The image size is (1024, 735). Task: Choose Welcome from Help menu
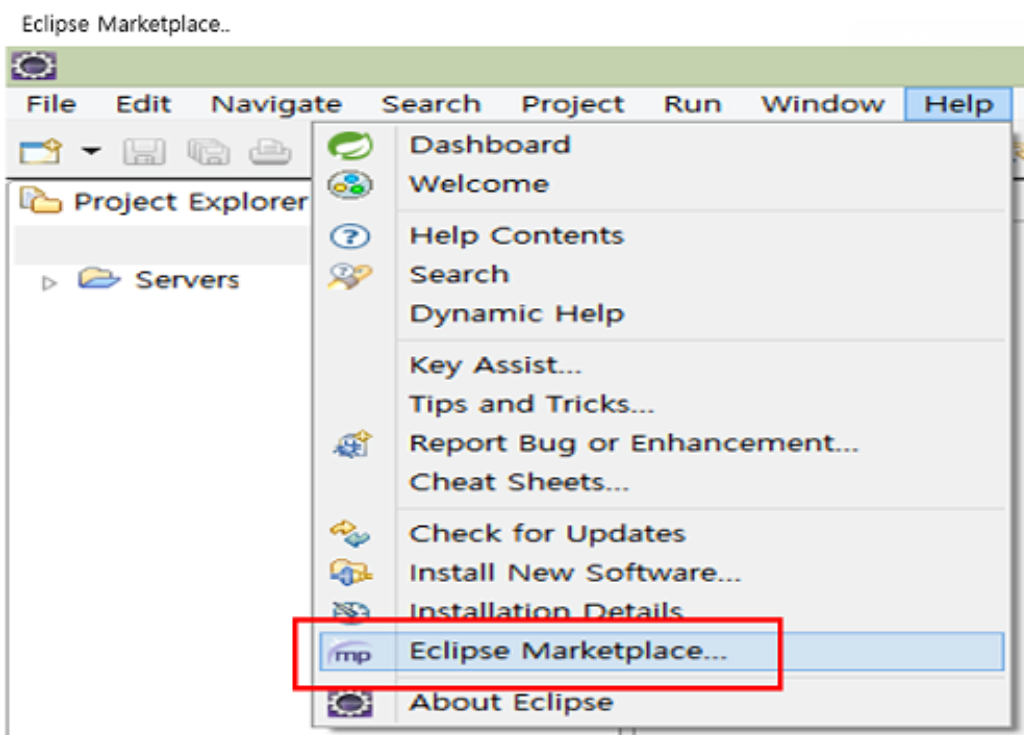(662, 184)
